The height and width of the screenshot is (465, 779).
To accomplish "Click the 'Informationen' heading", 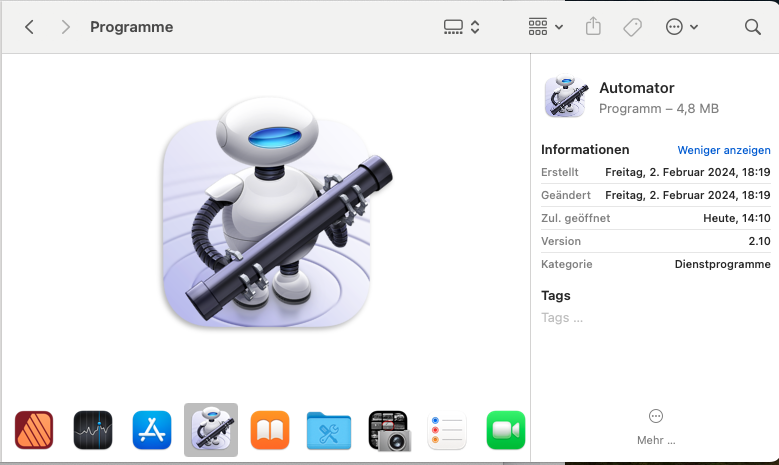I will (x=585, y=150).
